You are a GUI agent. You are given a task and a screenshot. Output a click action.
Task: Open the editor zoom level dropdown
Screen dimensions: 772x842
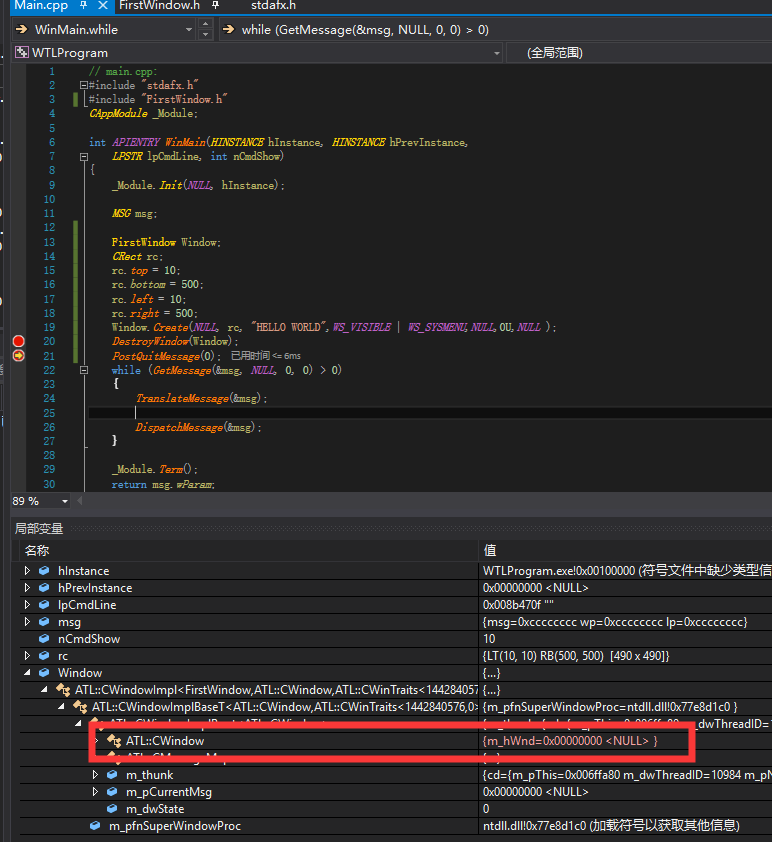pos(65,501)
